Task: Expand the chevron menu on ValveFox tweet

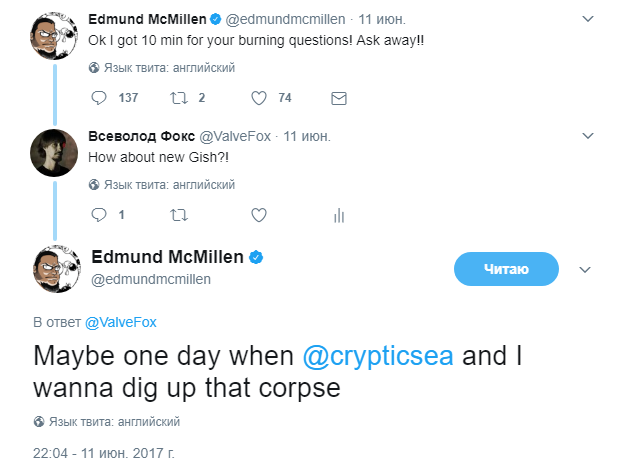Action: (588, 136)
